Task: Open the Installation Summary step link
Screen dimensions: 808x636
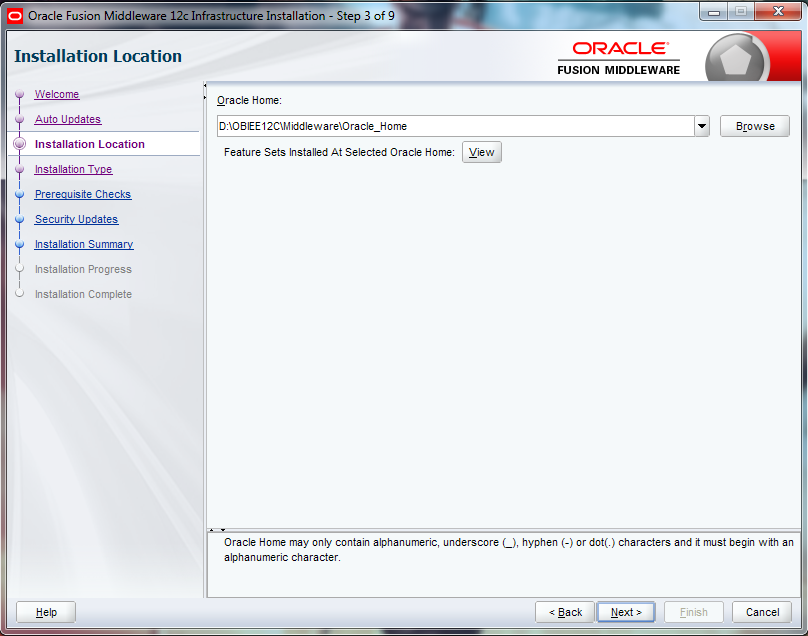Action: pyautogui.click(x=84, y=244)
